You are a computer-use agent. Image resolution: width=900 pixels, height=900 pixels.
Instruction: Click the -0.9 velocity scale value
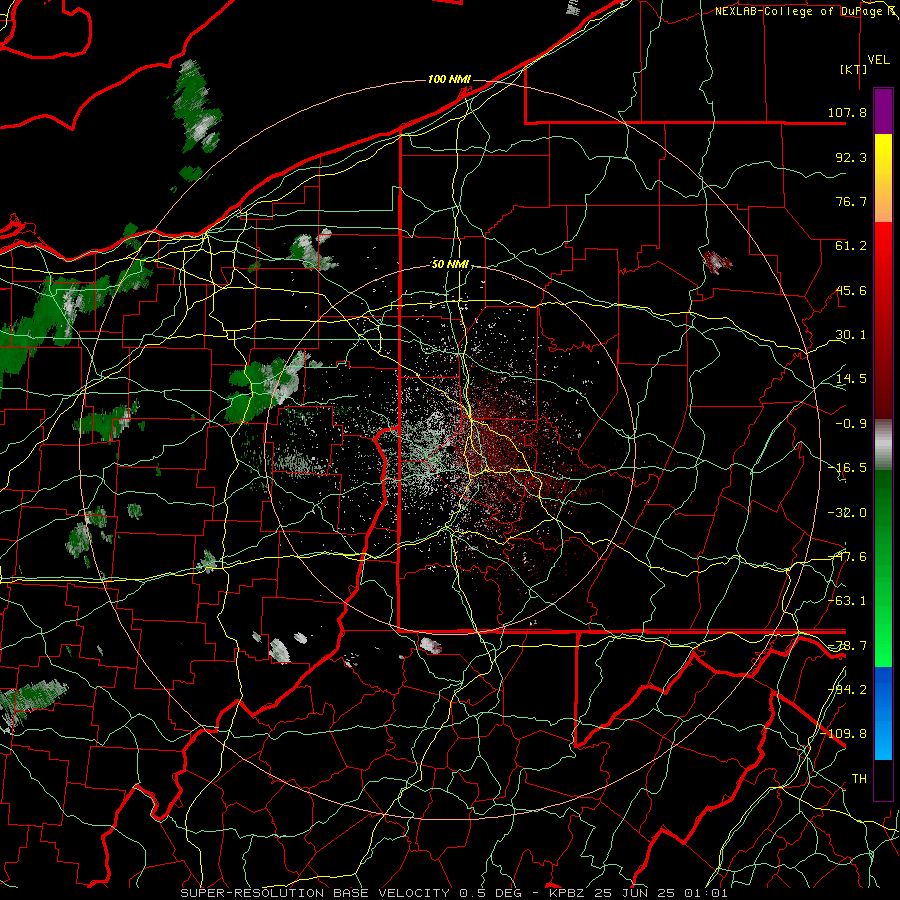point(851,424)
